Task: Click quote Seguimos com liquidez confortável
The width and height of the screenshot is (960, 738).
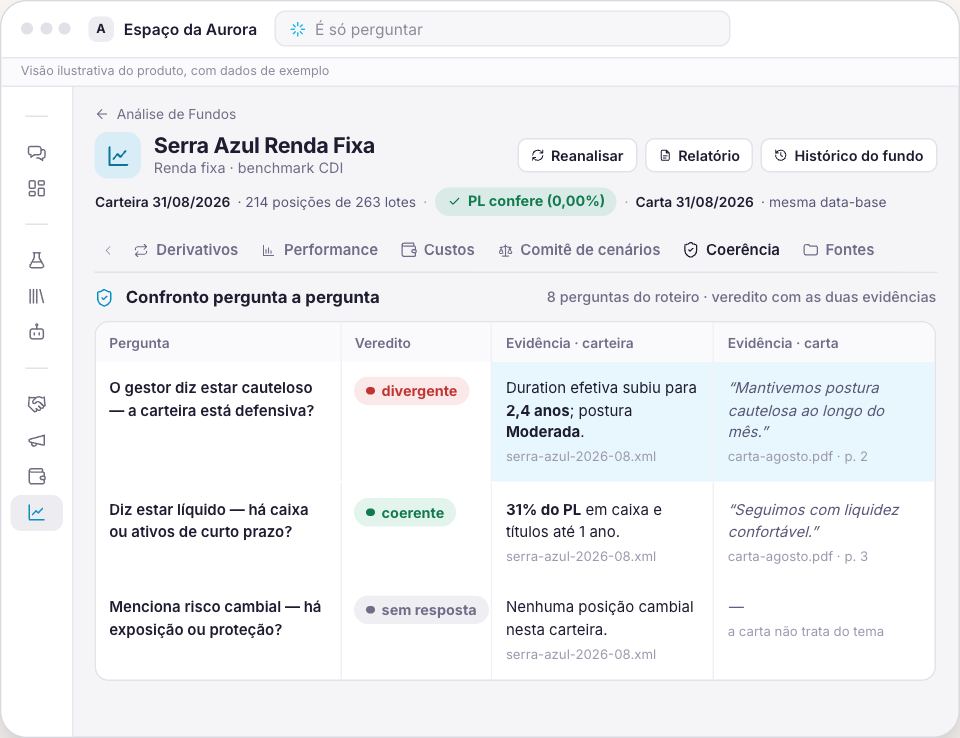Action: (814, 521)
